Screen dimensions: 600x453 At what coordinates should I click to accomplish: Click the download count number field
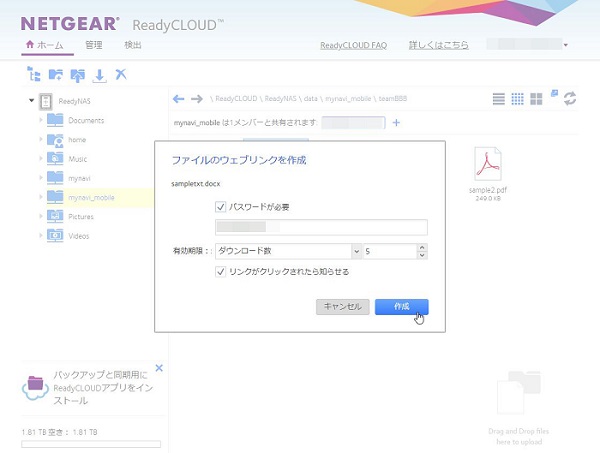point(390,251)
